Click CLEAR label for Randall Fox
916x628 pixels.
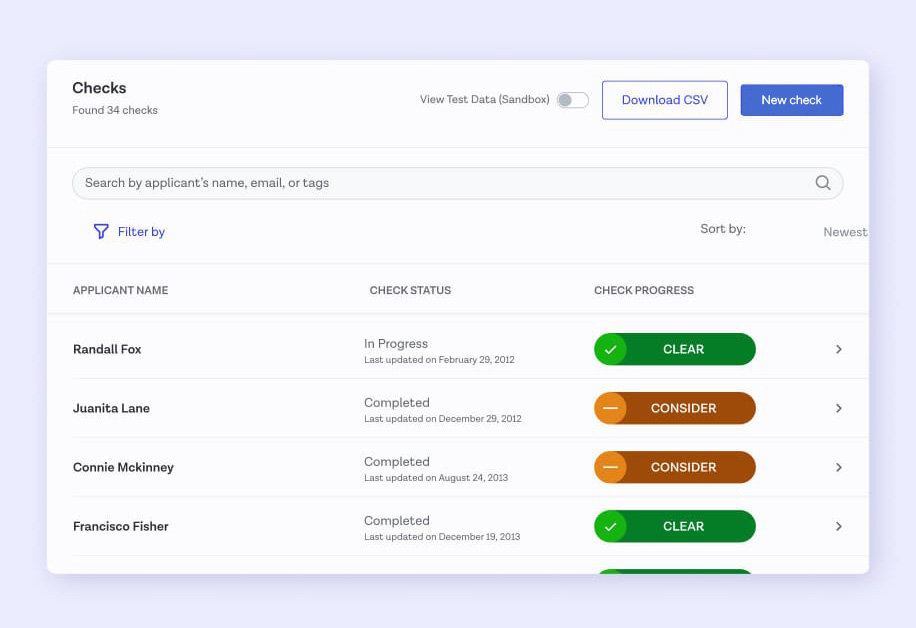[x=683, y=349]
